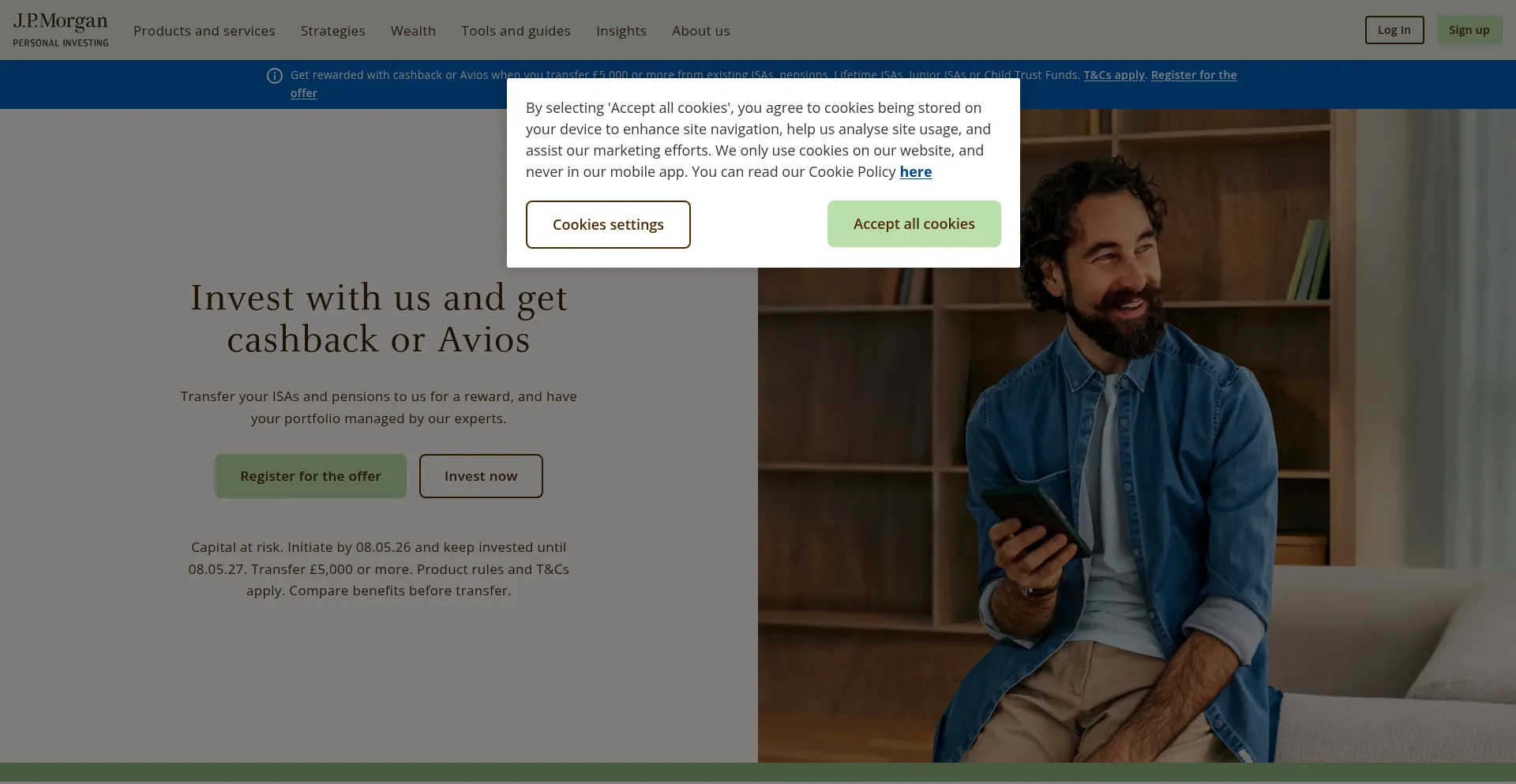
Task: Open the Strategies menu
Action: [332, 31]
